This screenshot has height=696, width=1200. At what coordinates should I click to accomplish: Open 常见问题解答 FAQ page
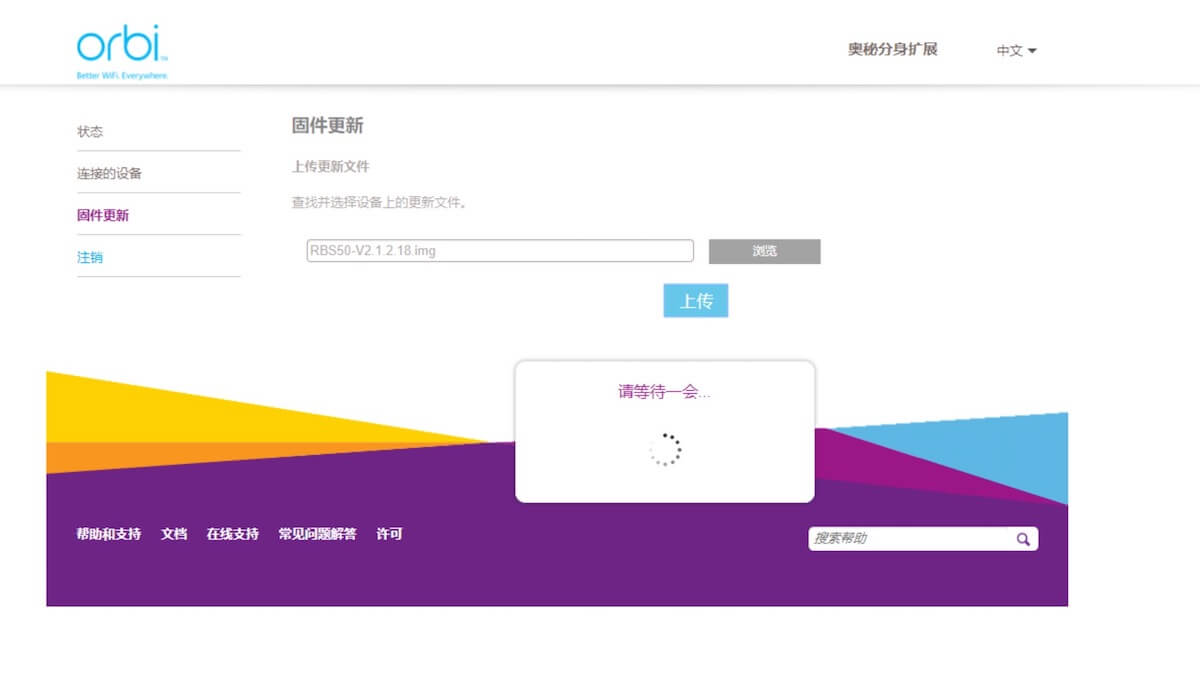click(x=320, y=534)
